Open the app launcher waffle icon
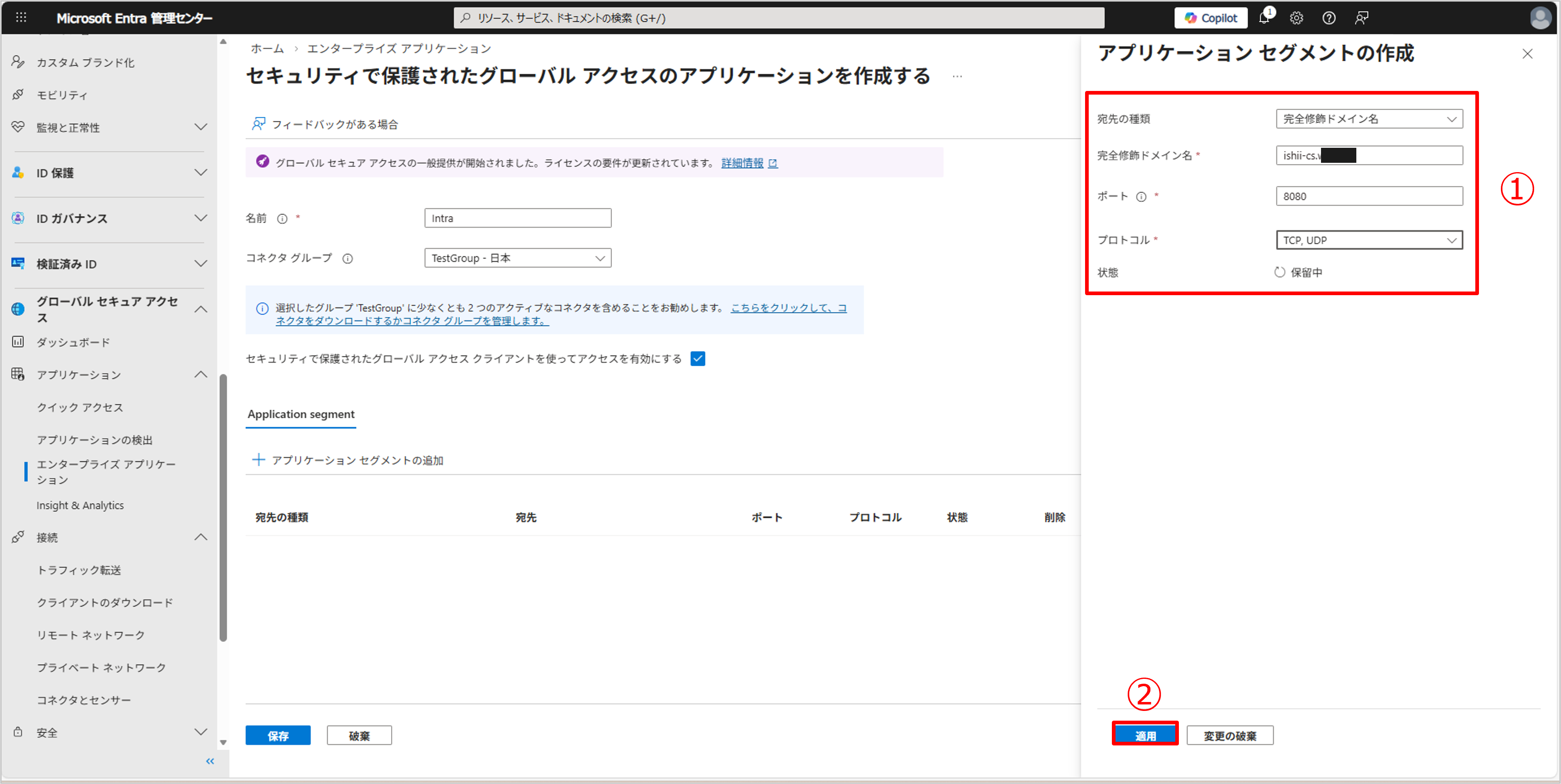Image resolution: width=1561 pixels, height=784 pixels. pos(21,17)
